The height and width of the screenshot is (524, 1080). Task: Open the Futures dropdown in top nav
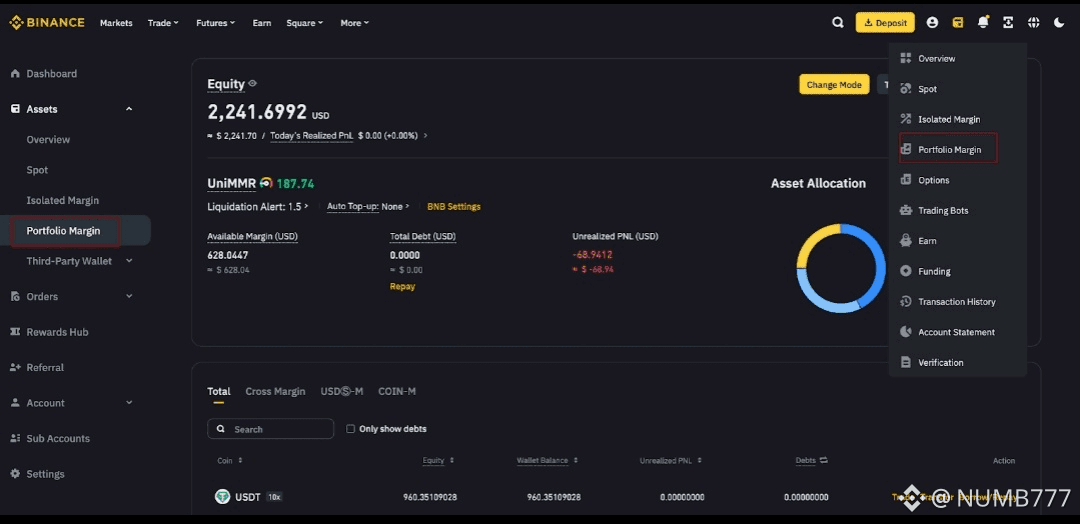pos(215,23)
